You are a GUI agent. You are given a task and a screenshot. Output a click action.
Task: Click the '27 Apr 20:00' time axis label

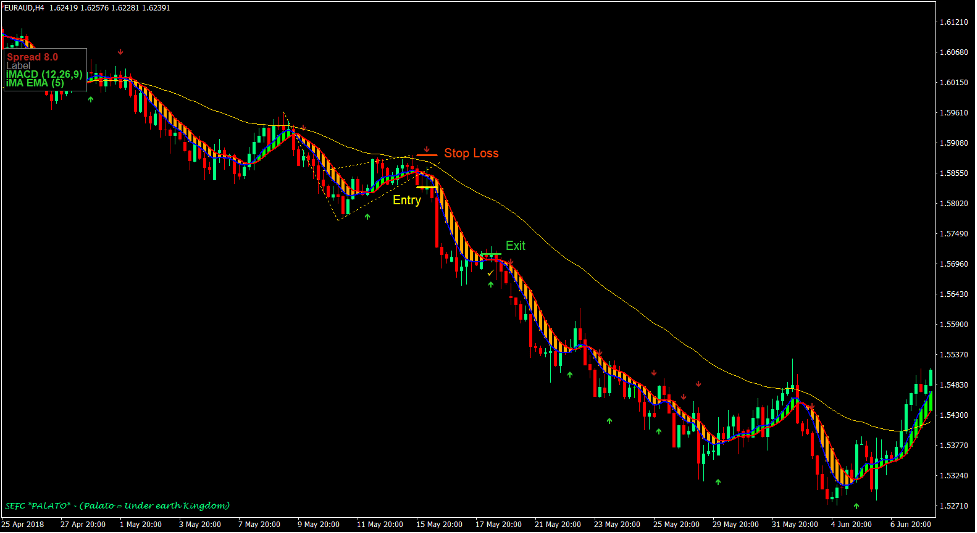coord(82,524)
